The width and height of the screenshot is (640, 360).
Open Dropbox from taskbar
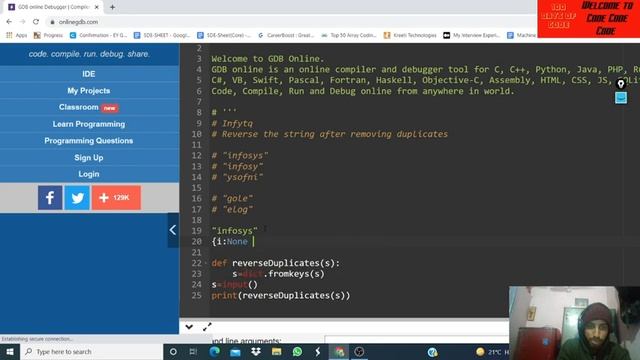(256, 351)
